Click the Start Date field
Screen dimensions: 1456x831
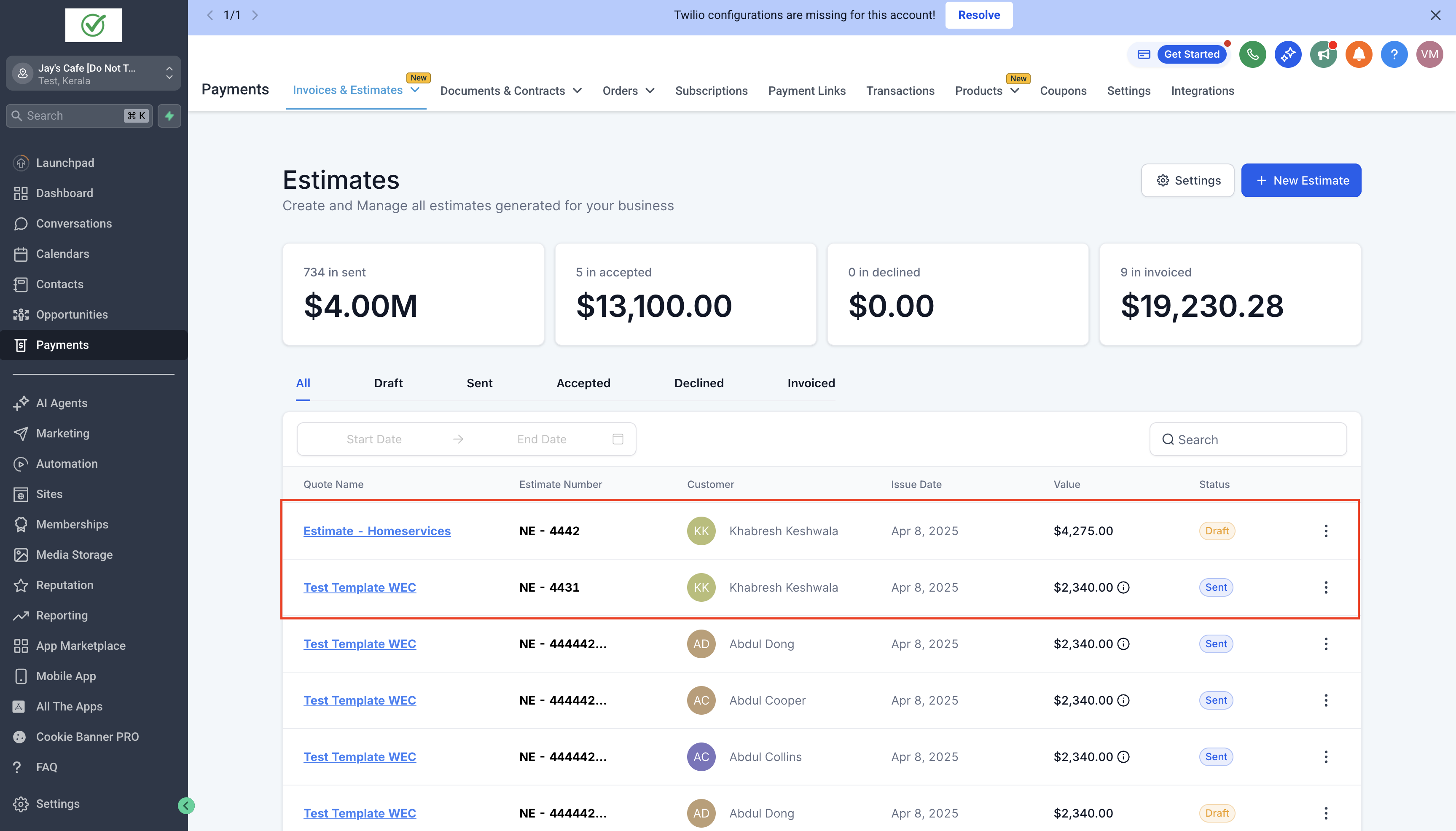pos(374,439)
